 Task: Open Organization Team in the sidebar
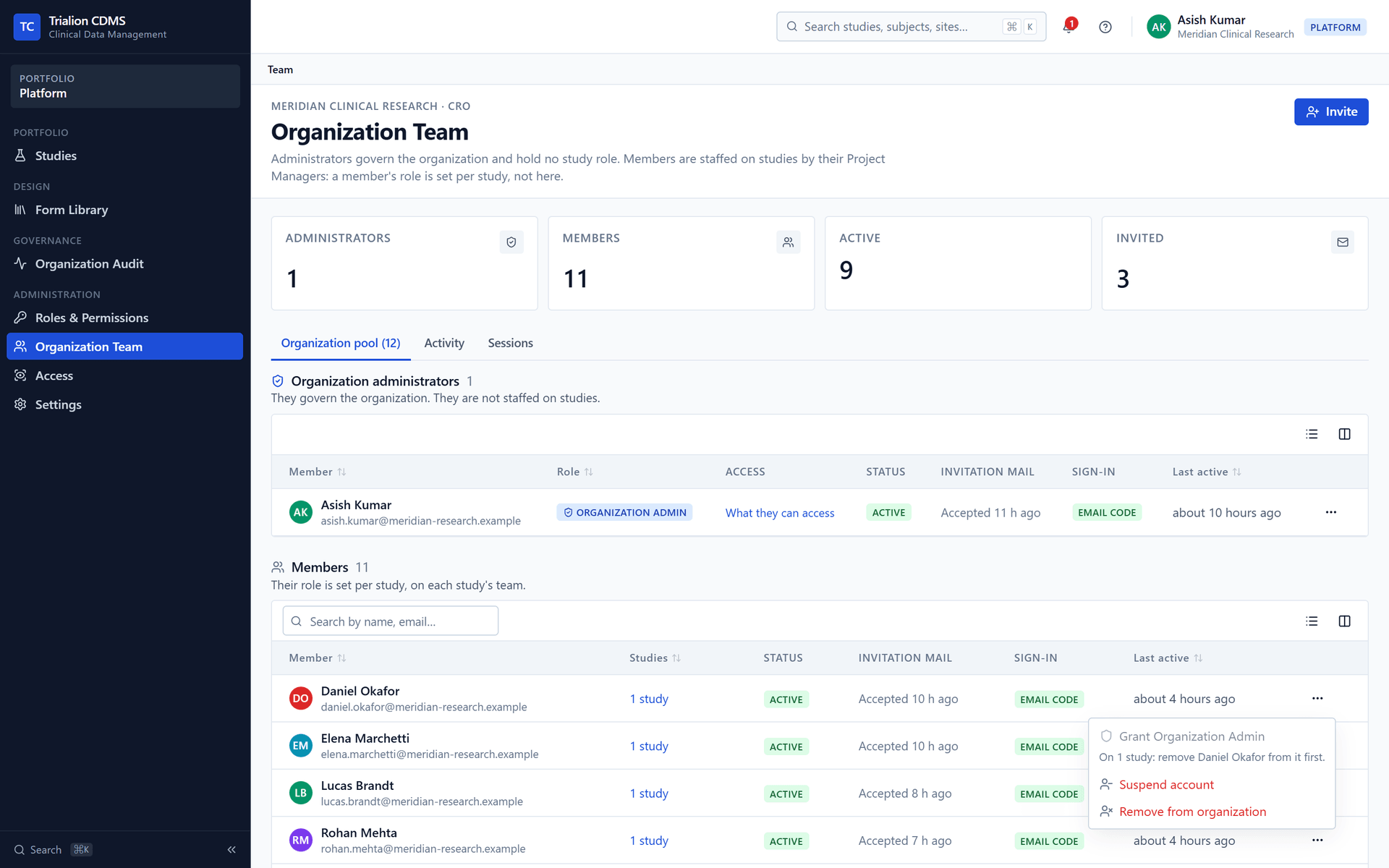coord(124,346)
